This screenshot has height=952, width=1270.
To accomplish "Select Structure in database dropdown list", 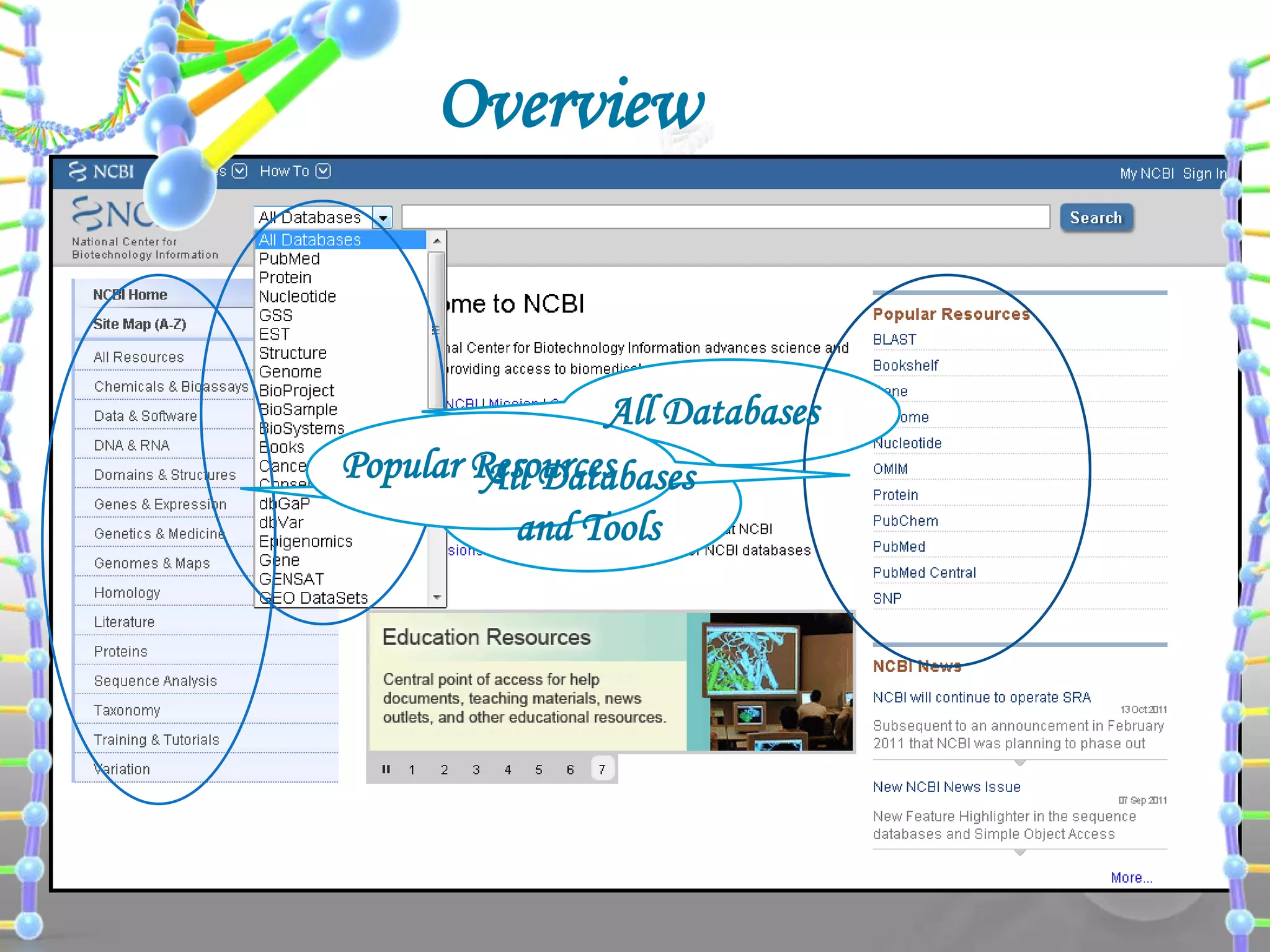I will coord(293,353).
